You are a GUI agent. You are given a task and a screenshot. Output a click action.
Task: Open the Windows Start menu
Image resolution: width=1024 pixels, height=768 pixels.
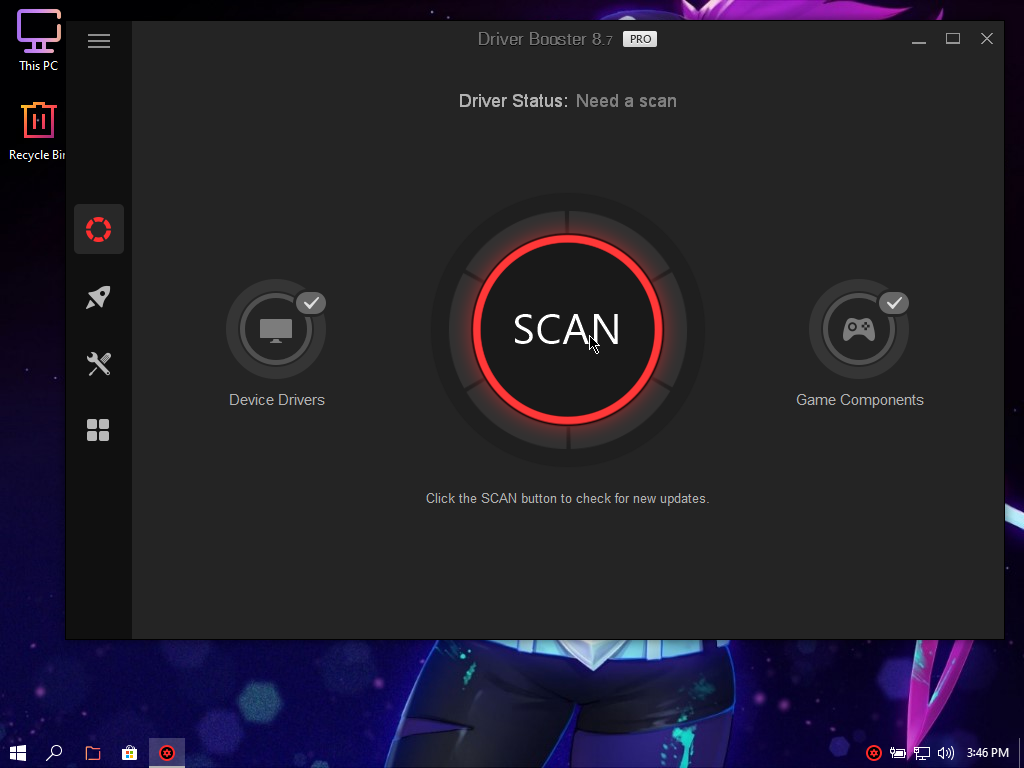[x=18, y=753]
